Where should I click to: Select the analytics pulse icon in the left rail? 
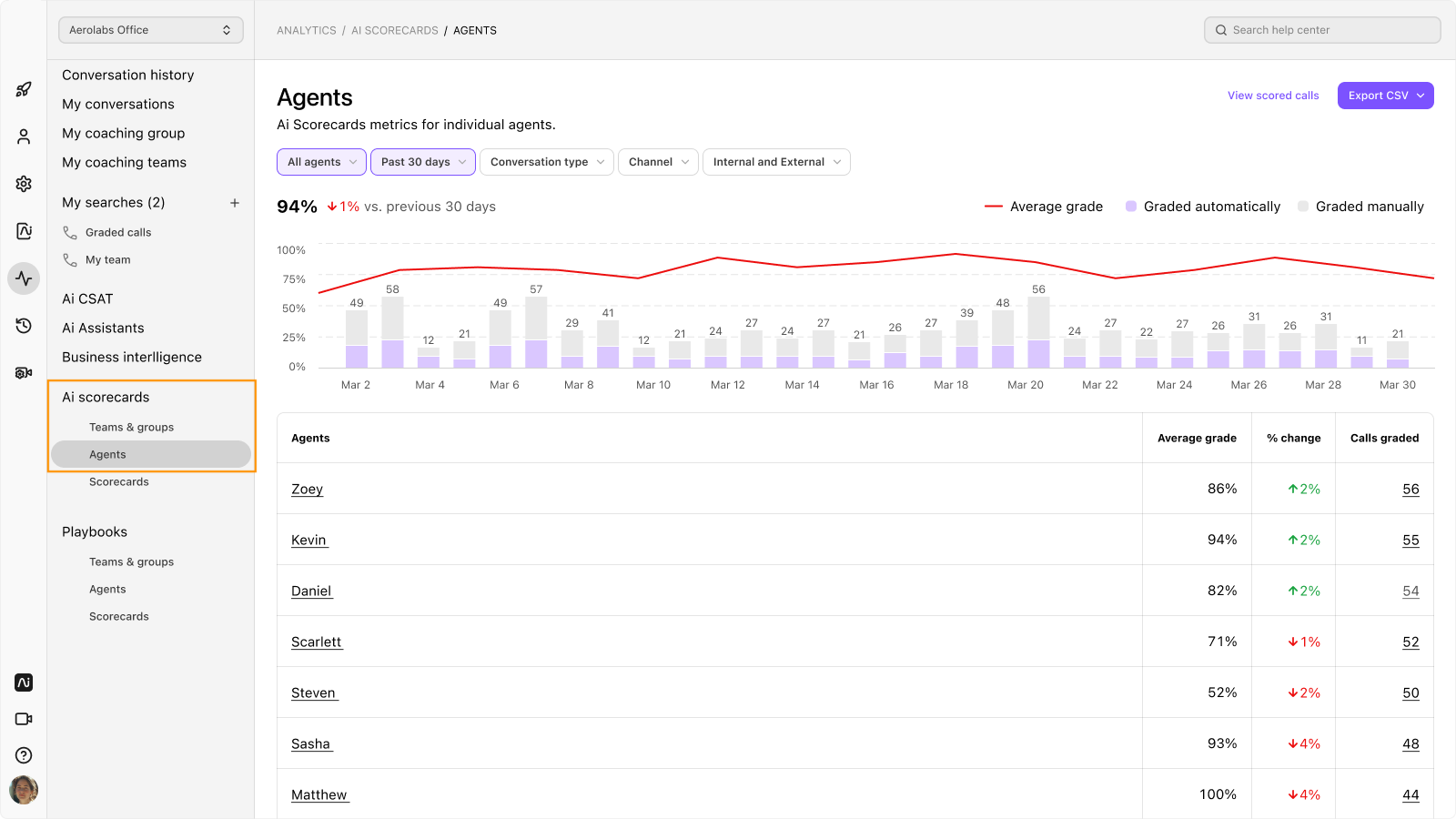click(x=24, y=278)
